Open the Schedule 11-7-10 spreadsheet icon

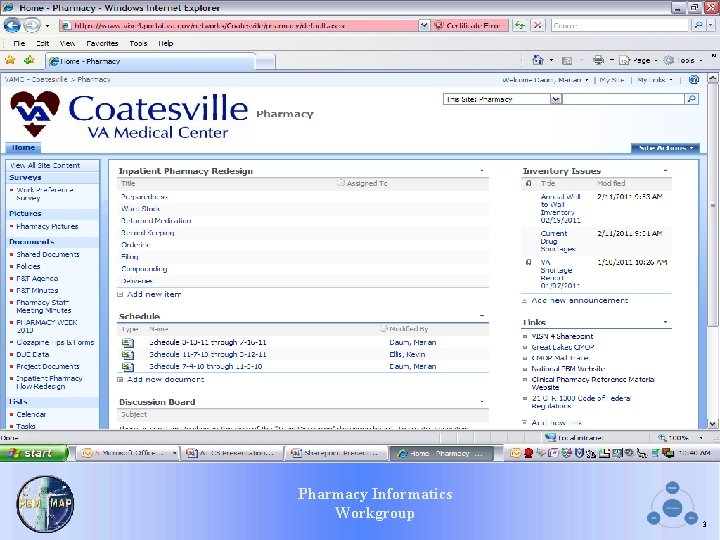point(128,354)
